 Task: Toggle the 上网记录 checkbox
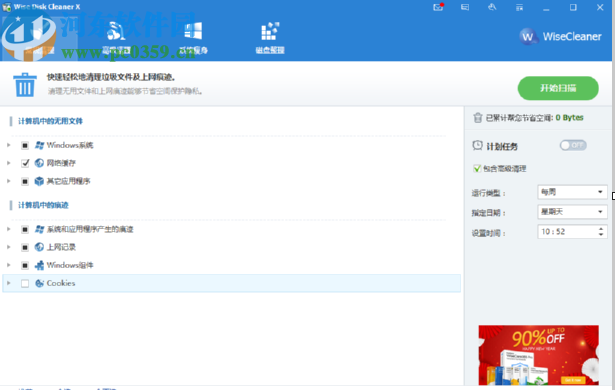pos(25,247)
